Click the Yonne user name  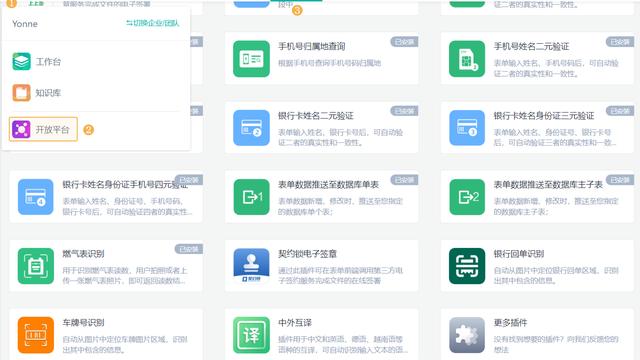click(x=25, y=24)
